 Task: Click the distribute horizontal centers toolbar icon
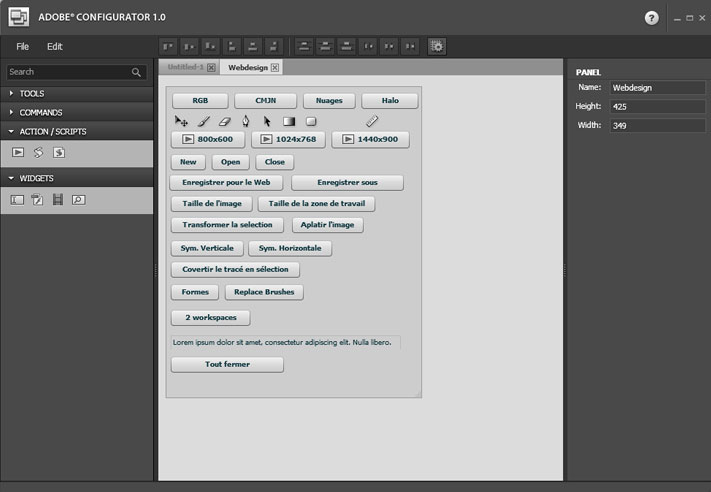389,46
